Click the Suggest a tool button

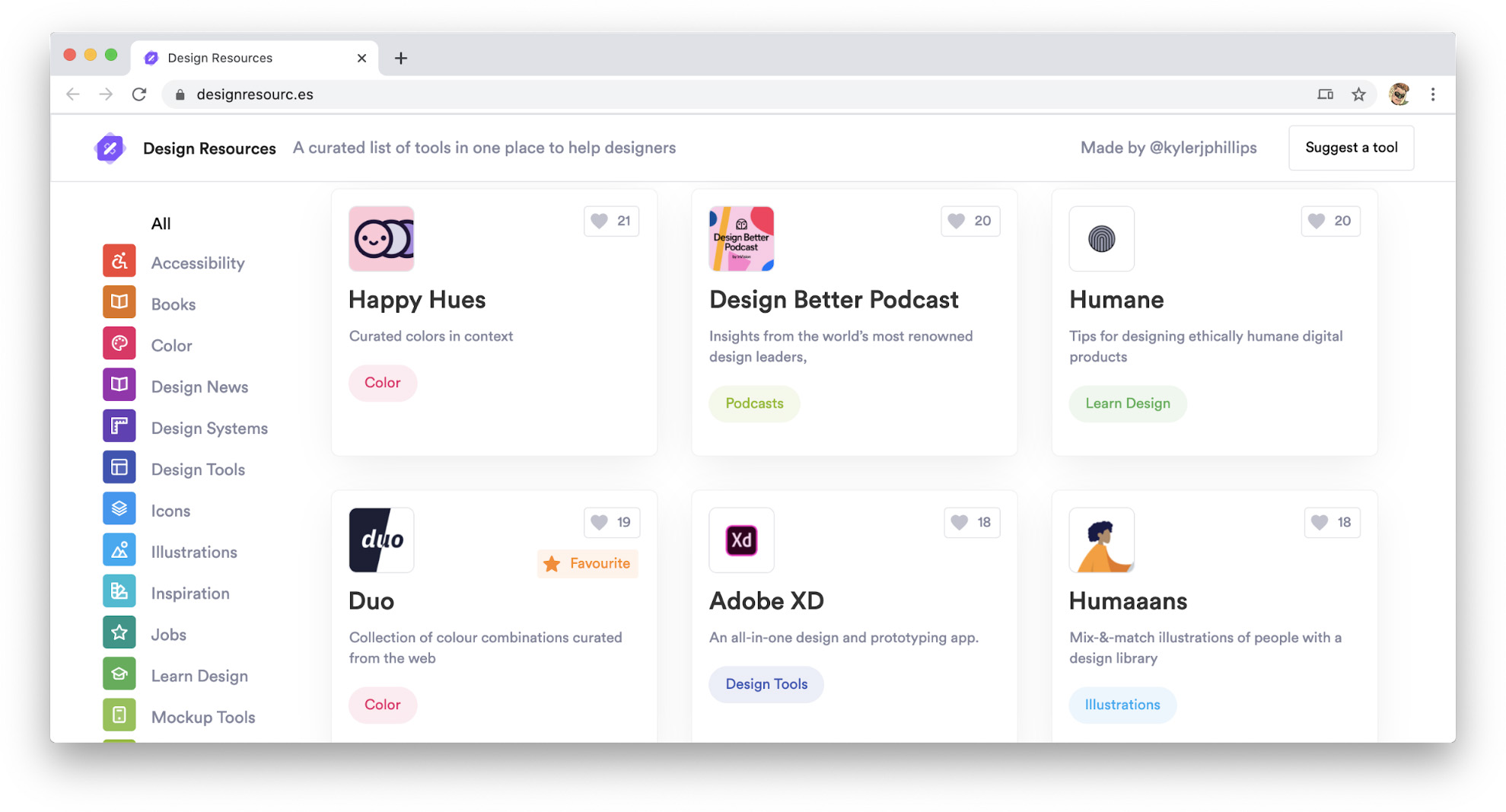pyautogui.click(x=1351, y=148)
